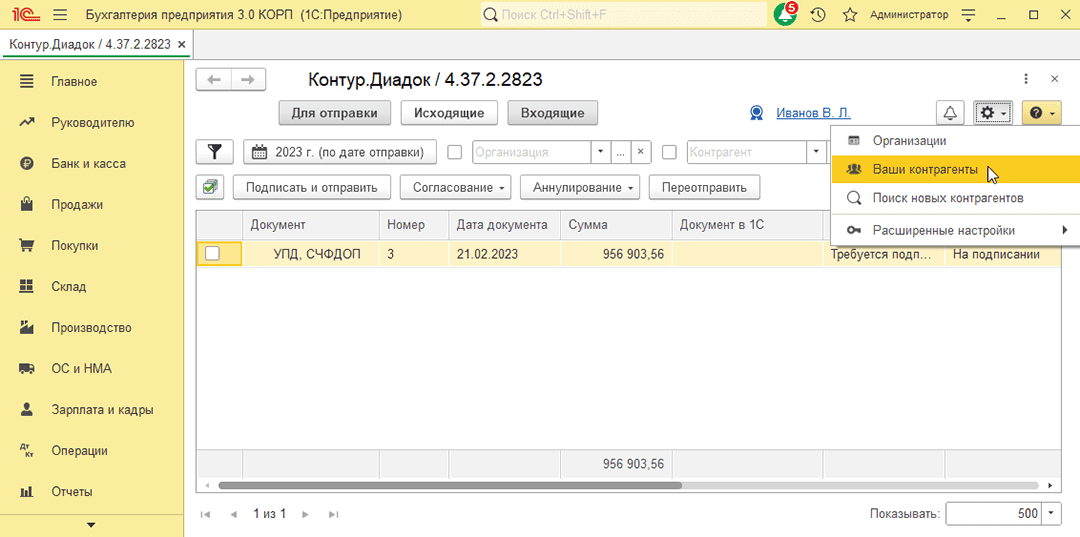Open favorites star icon in title bar
The width and height of the screenshot is (1080, 537).
(x=850, y=14)
